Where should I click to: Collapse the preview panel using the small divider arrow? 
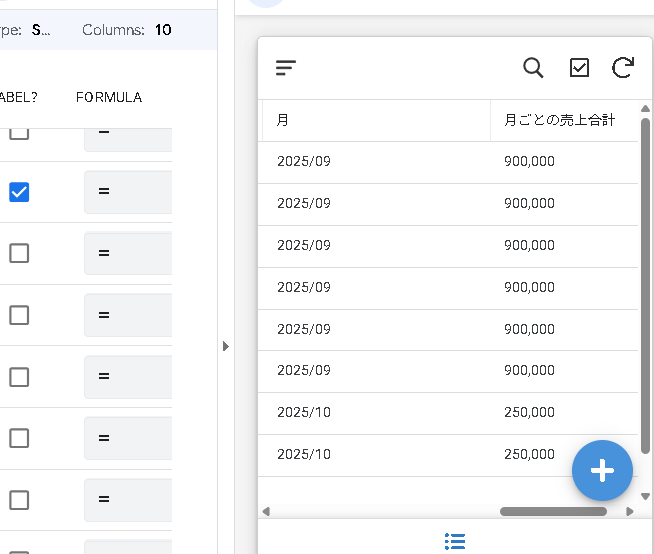click(x=225, y=346)
